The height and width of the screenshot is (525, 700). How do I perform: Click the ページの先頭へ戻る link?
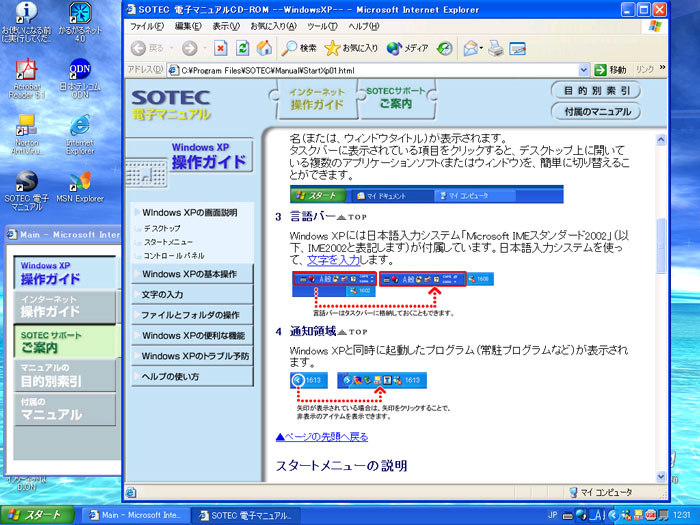pos(322,437)
